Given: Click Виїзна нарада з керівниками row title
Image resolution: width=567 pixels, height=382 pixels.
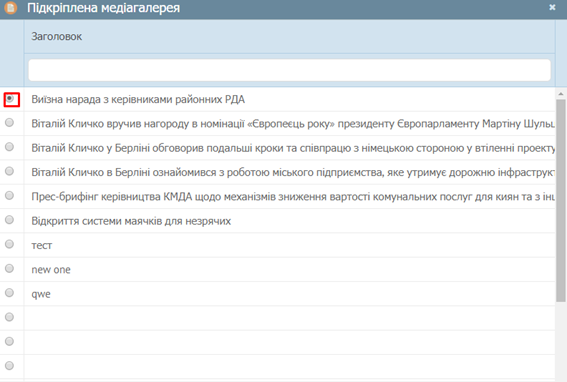Looking at the screenshot, I should point(138,99).
